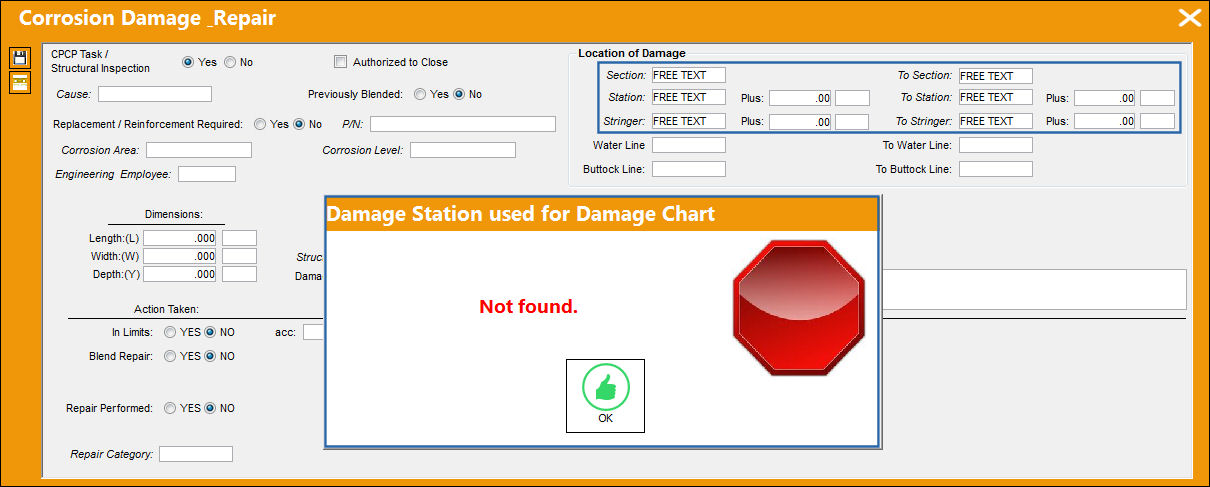Click the Repair Category field
1210x487 pixels.
click(x=195, y=454)
